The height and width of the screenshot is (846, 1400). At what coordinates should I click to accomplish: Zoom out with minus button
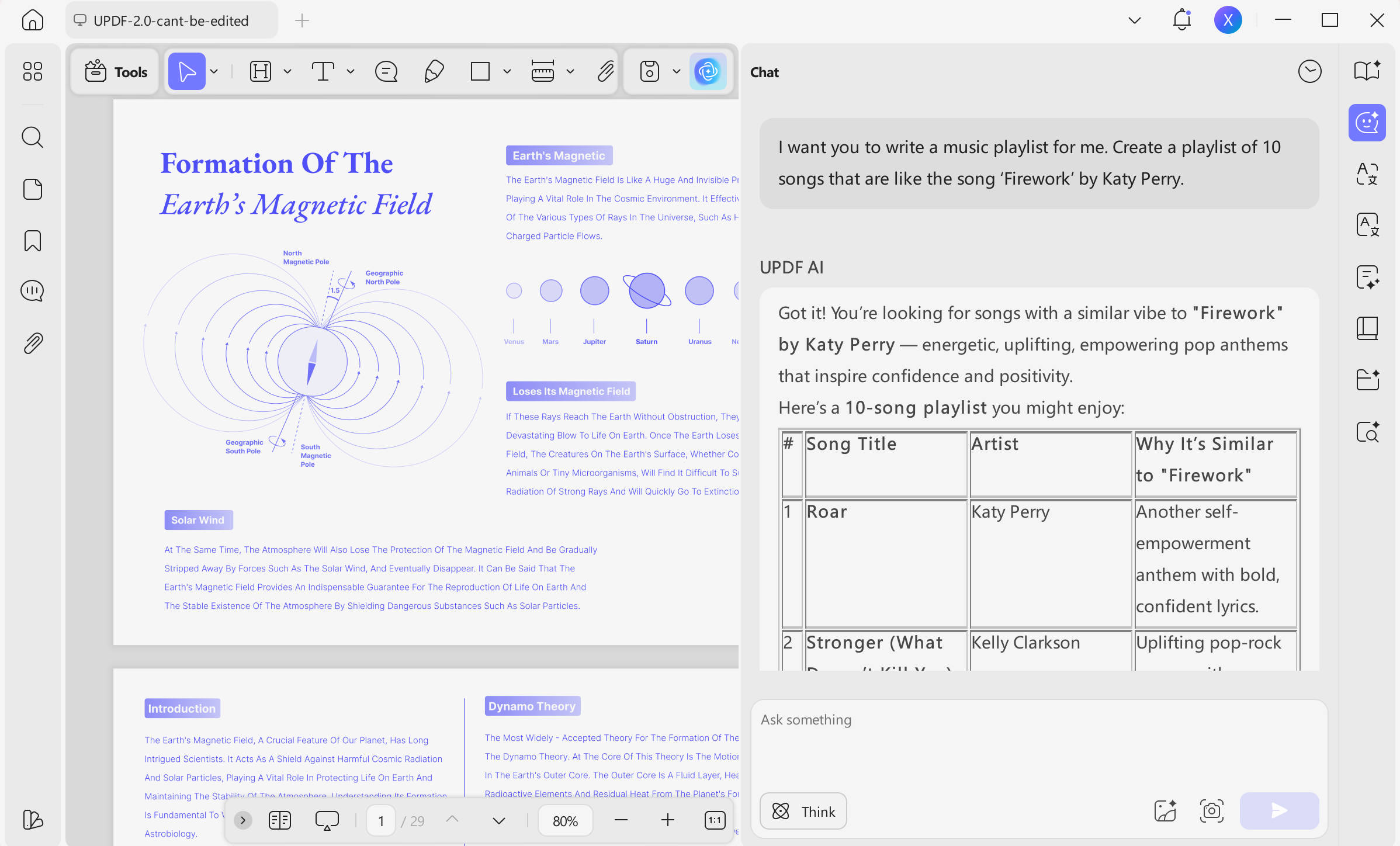click(621, 820)
